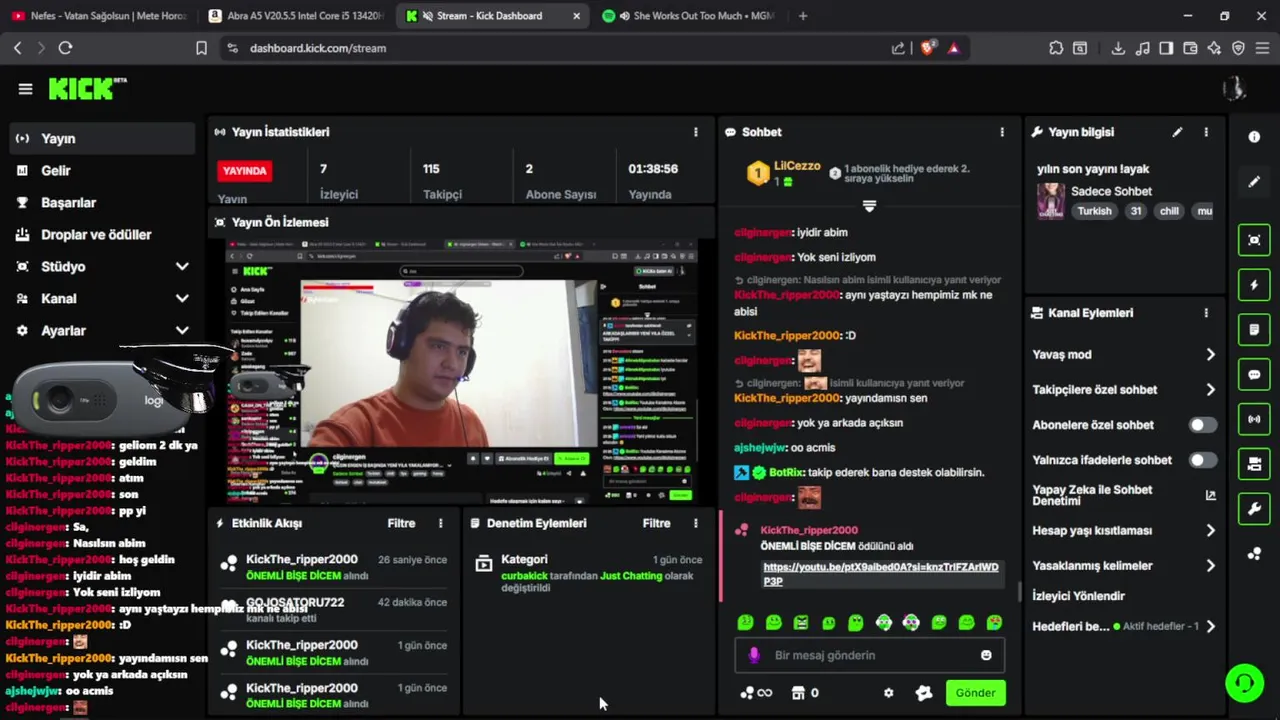The height and width of the screenshot is (720, 1280).
Task: Click the browser address bar URL
Action: click(x=318, y=48)
